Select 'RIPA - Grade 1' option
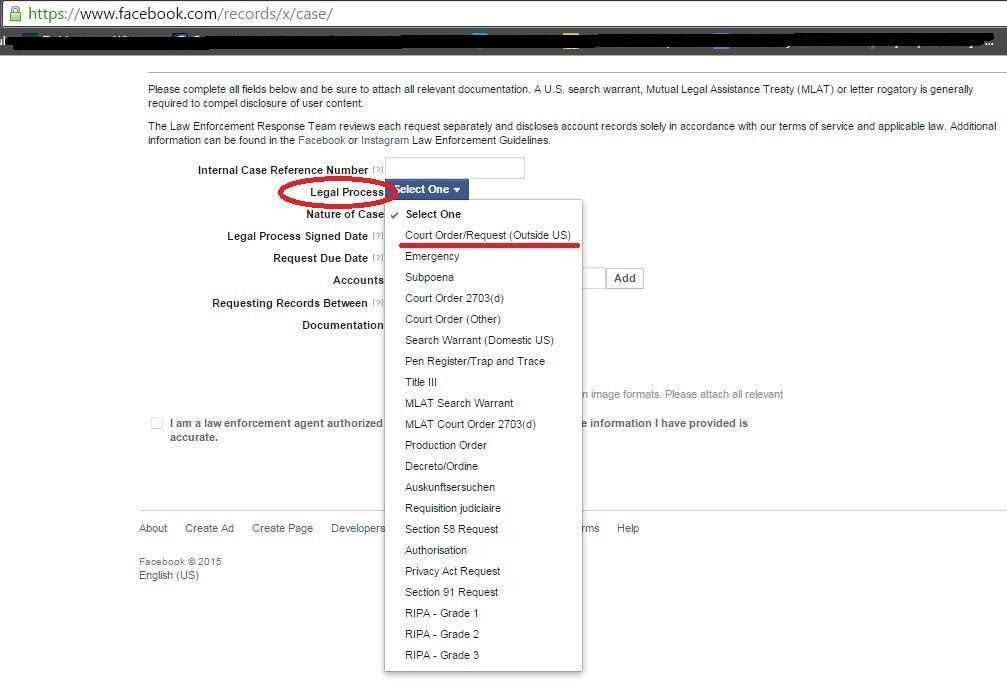1007x691 pixels. (x=483, y=613)
